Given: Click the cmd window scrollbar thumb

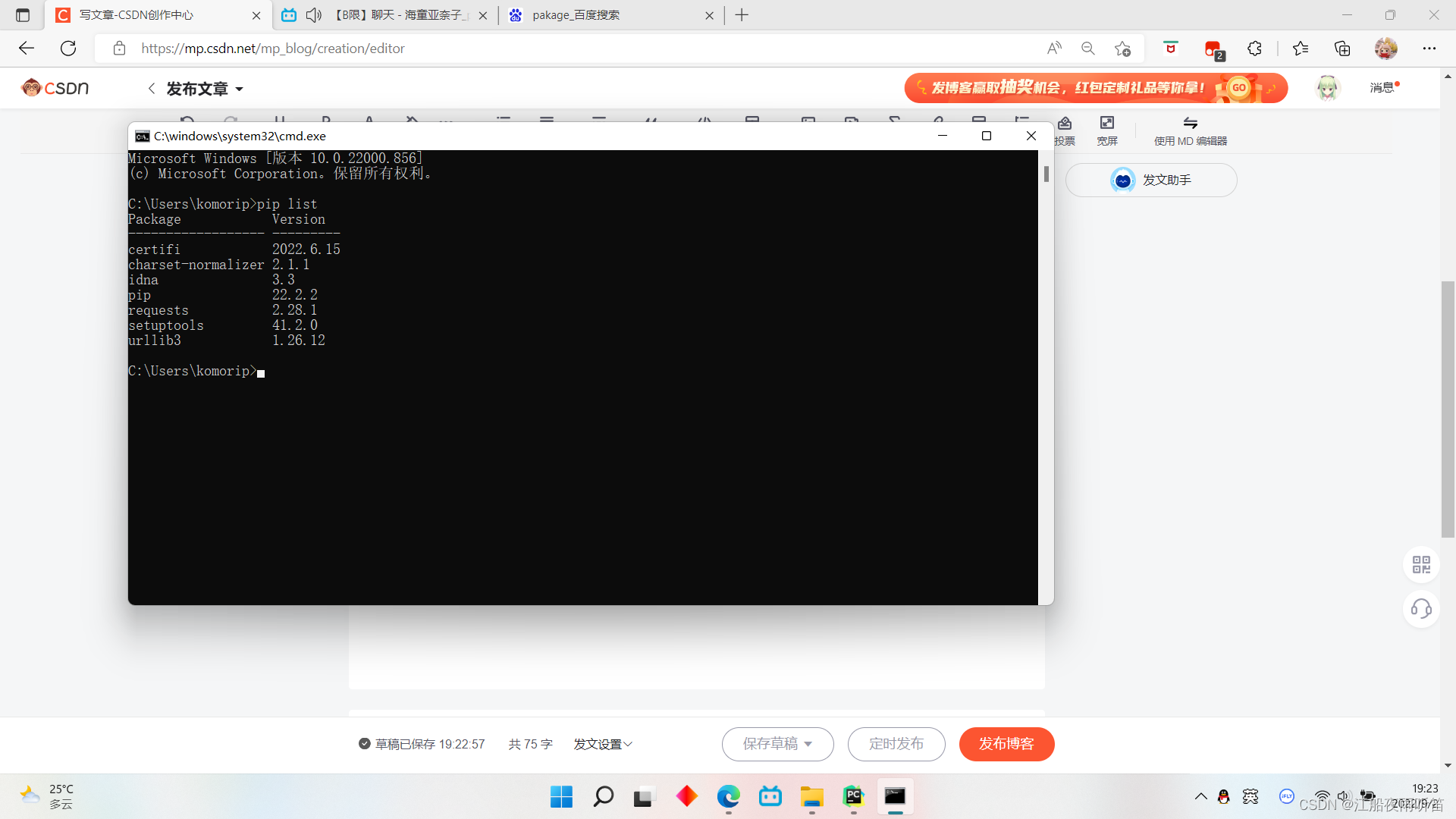Looking at the screenshot, I should tap(1046, 174).
